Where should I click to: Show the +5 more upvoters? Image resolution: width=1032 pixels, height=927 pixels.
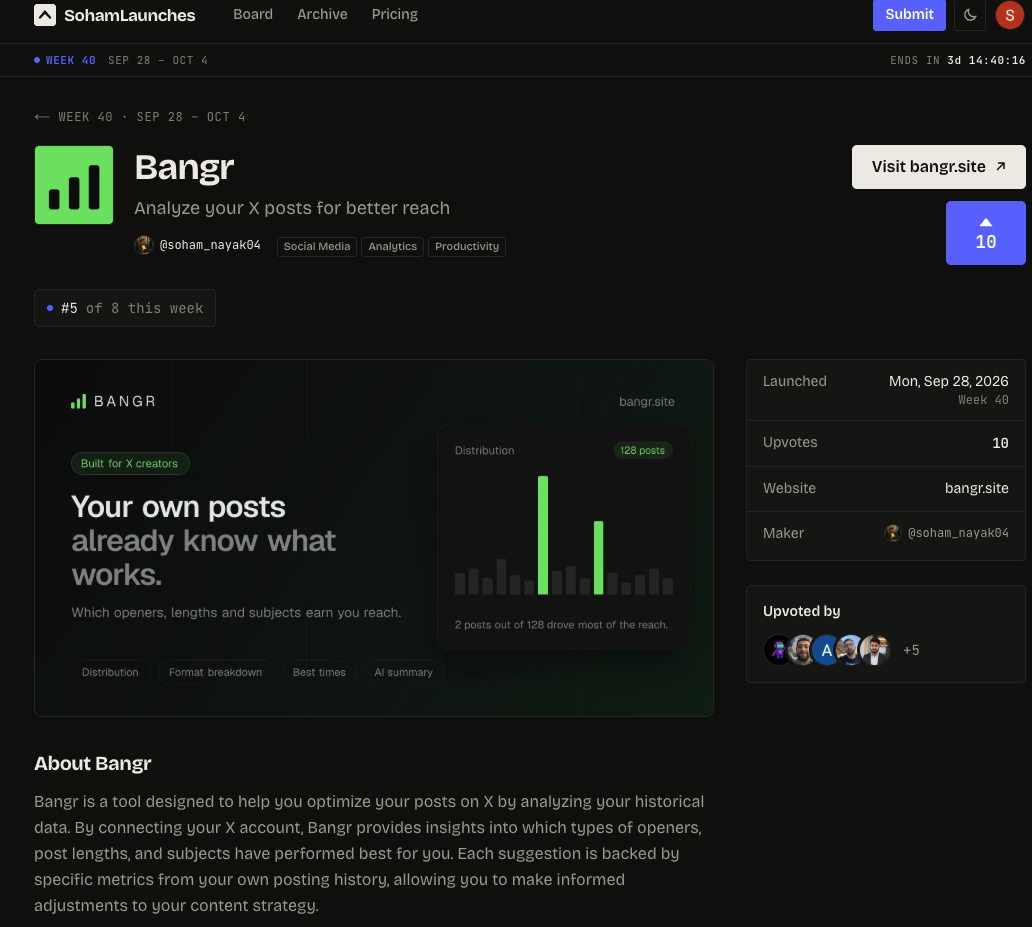[911, 650]
